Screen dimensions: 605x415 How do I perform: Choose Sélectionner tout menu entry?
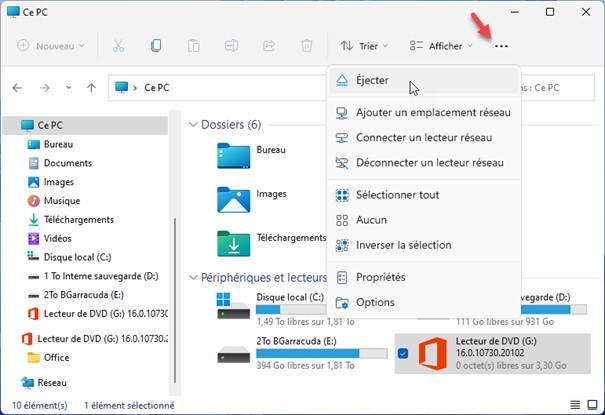click(x=397, y=195)
